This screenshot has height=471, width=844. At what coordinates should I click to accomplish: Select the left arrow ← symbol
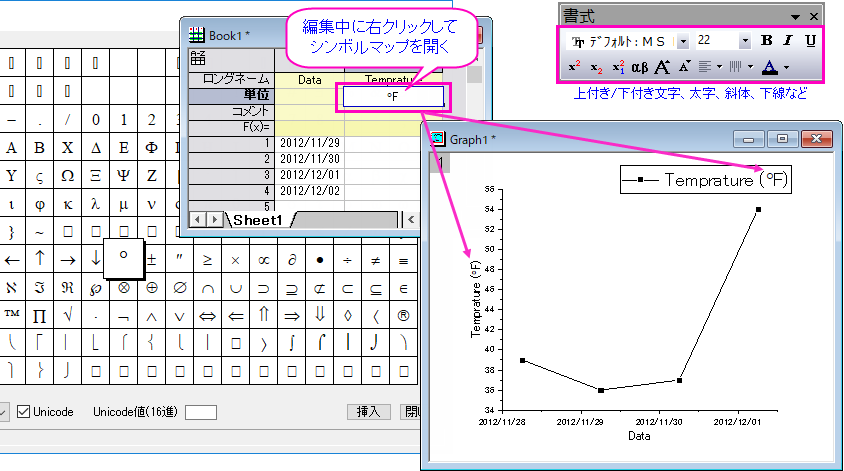pos(12,260)
